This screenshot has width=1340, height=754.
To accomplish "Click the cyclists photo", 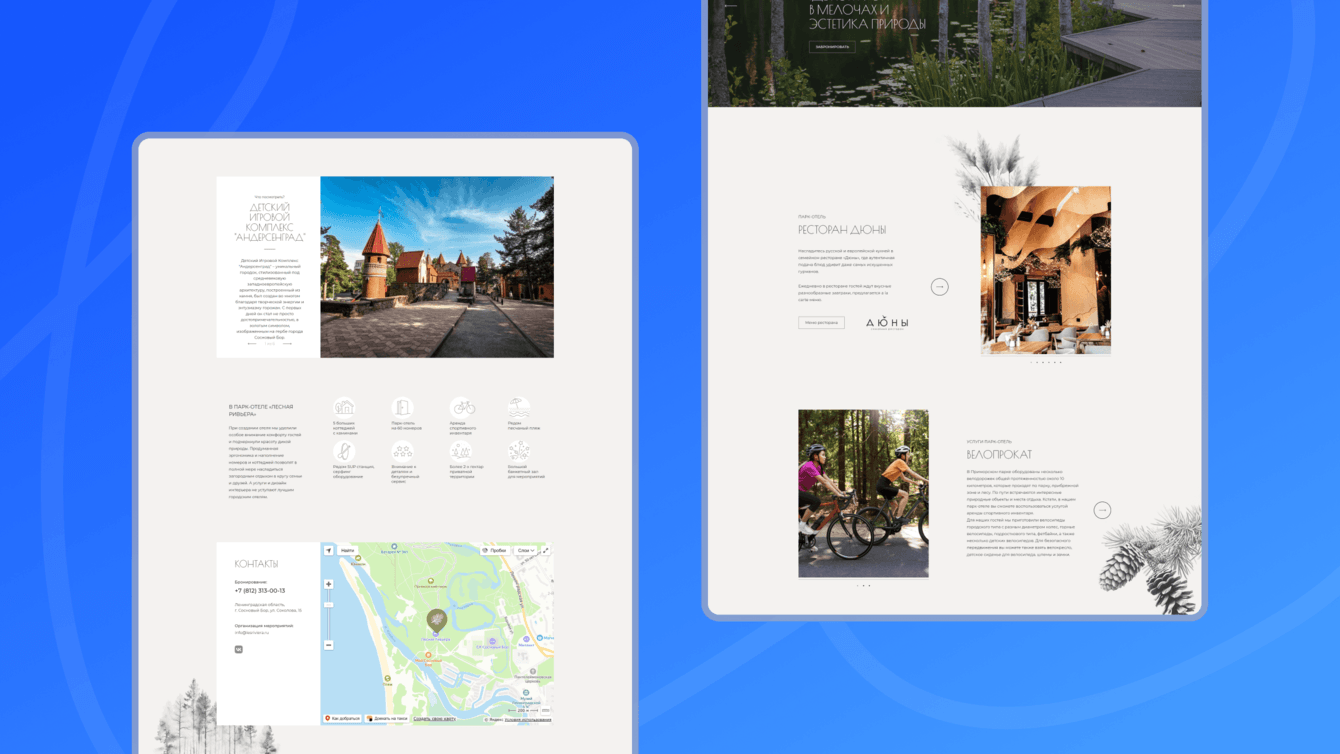I will pyautogui.click(x=863, y=493).
